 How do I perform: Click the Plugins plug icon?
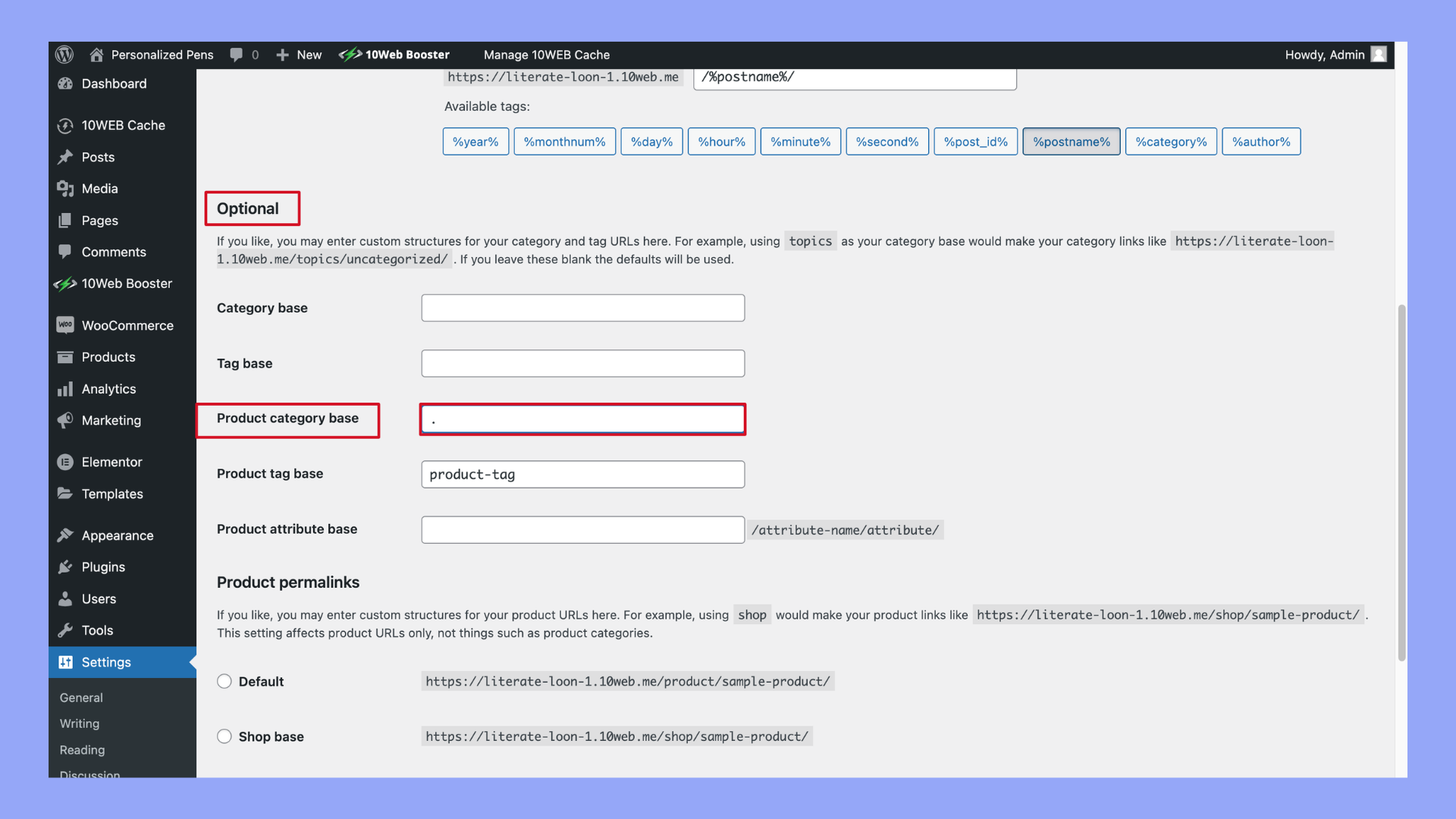pos(65,567)
